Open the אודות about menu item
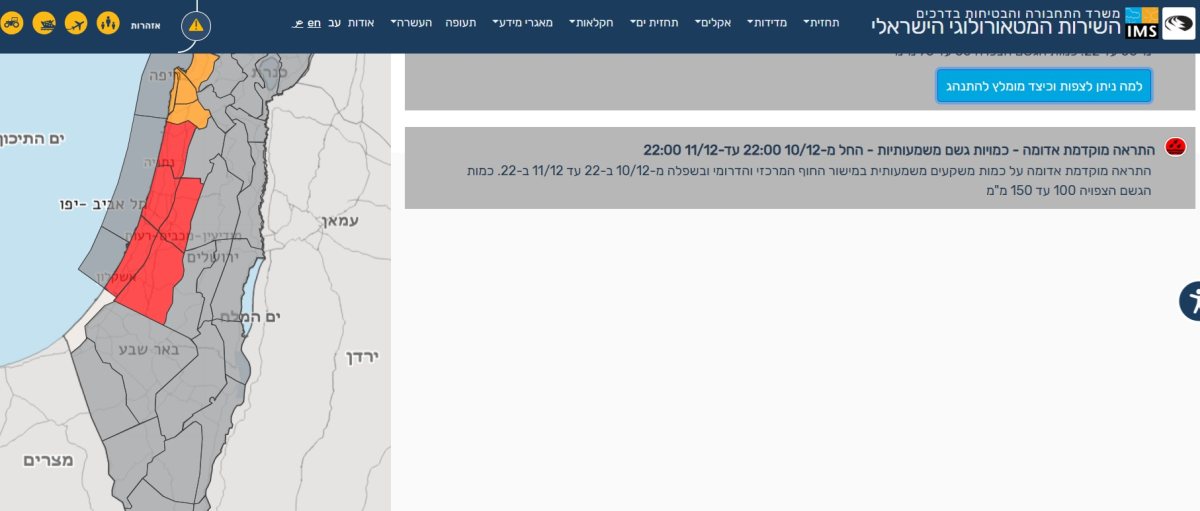 pos(361,22)
